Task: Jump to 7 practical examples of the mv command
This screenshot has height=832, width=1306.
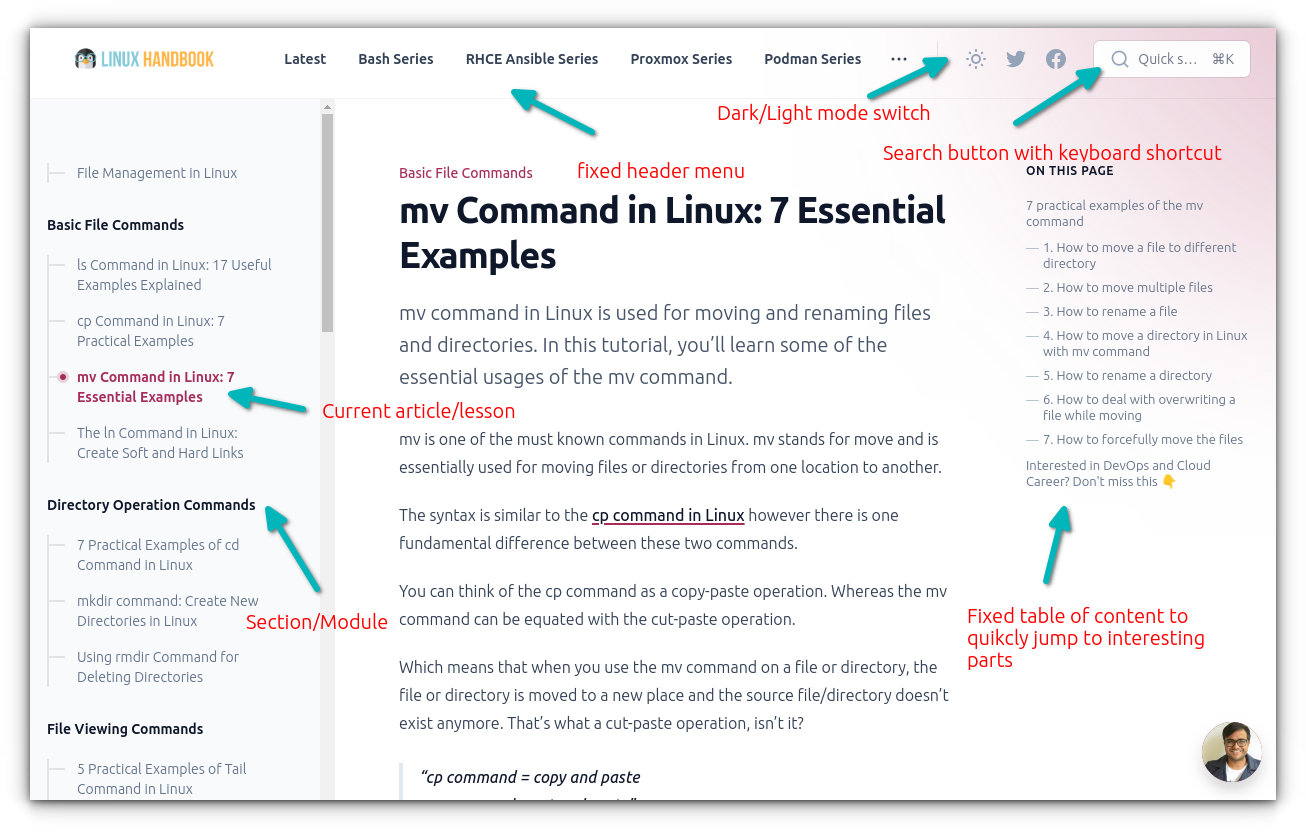Action: (1114, 213)
